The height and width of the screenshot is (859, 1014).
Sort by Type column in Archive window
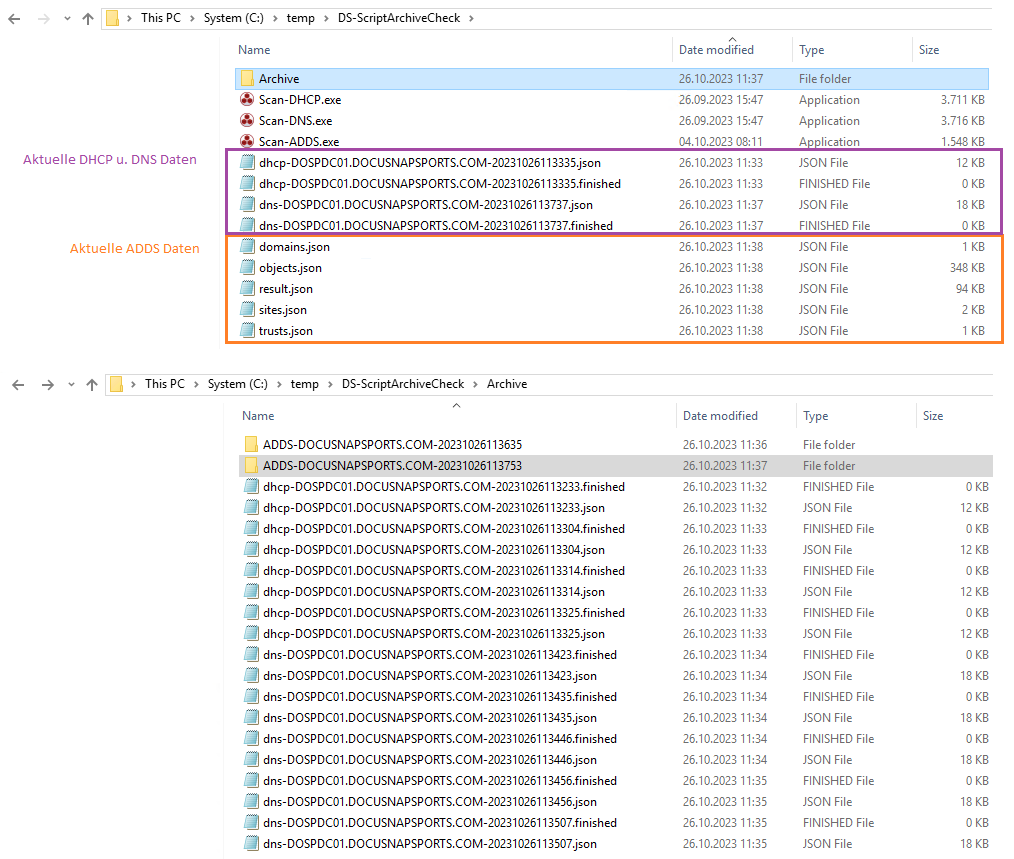(x=815, y=416)
